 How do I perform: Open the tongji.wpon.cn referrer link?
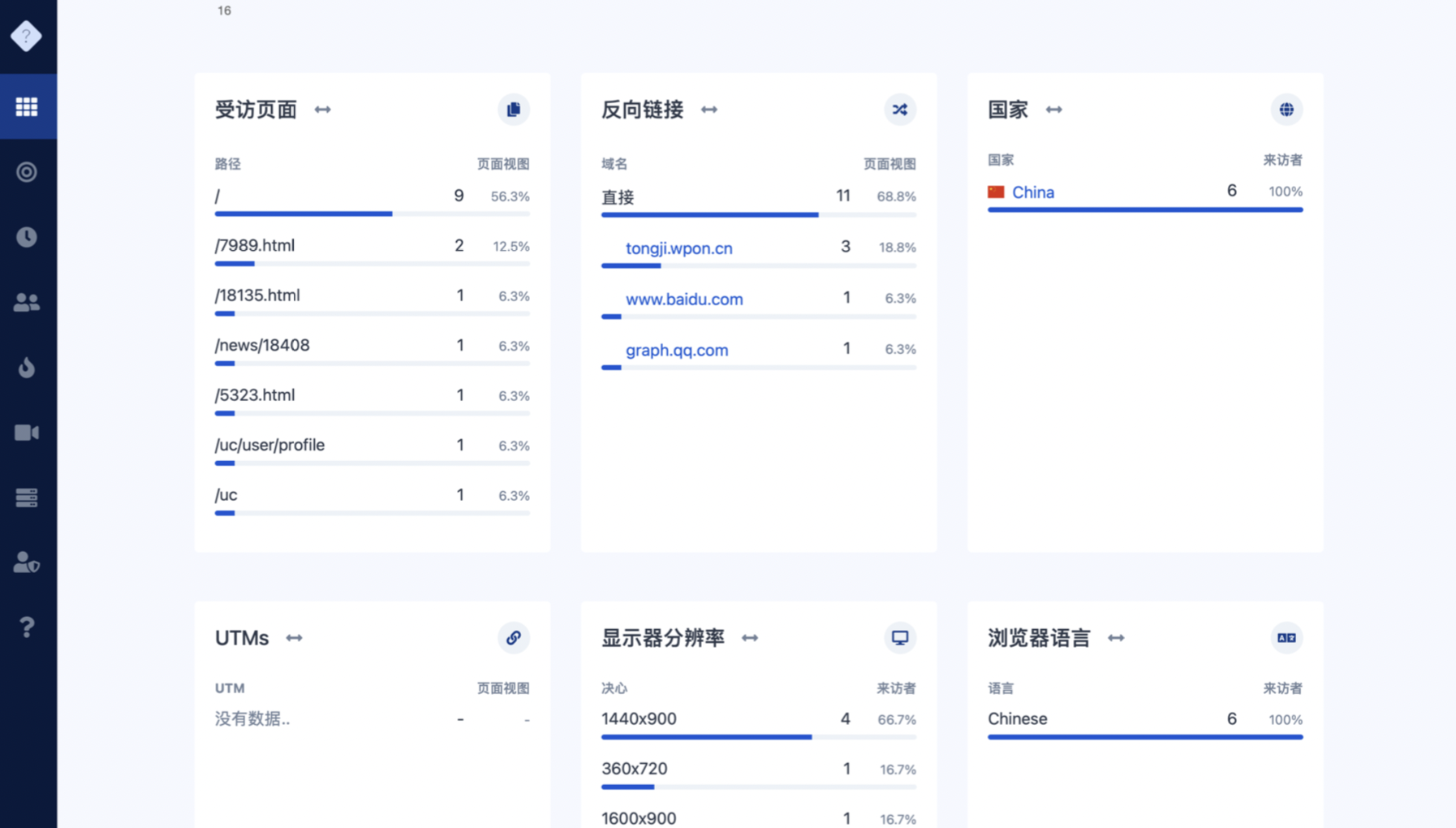pos(679,248)
